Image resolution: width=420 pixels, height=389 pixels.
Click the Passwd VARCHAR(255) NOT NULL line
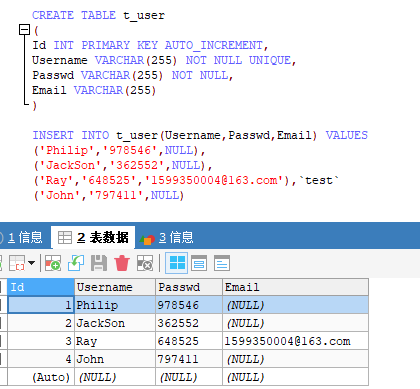[x=132, y=75]
